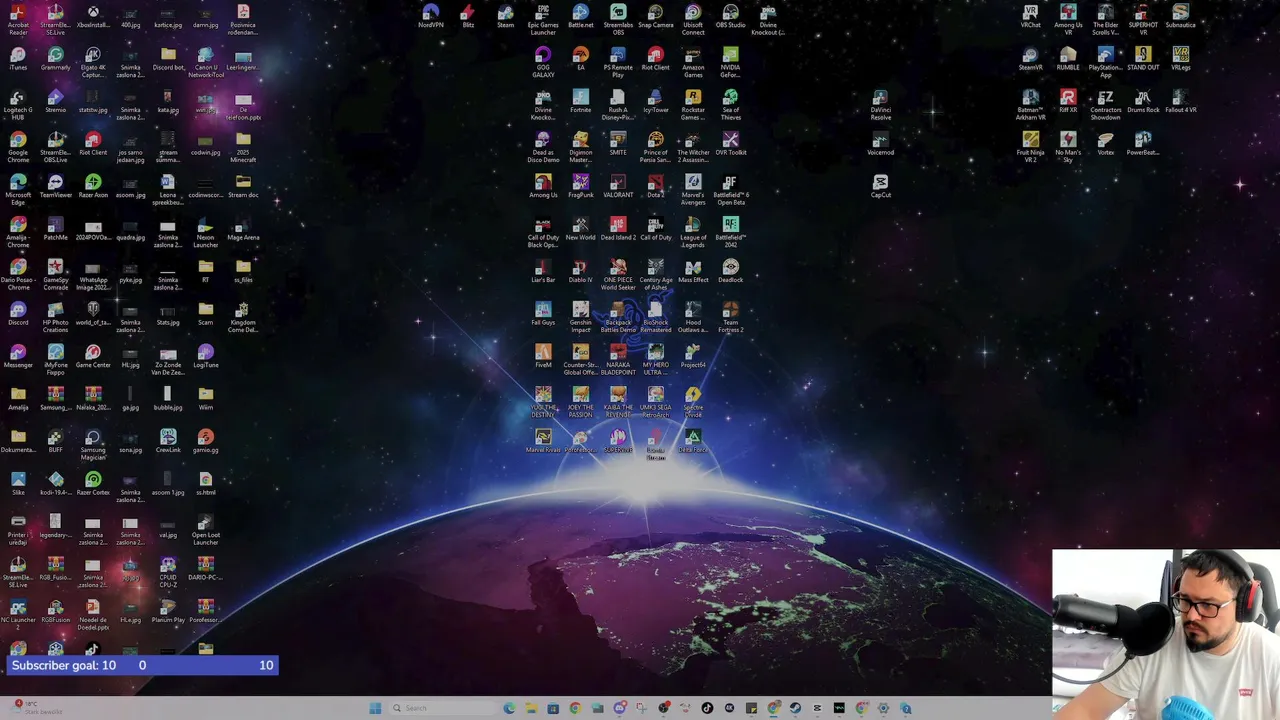Launch Stremio from the desktop
The width and height of the screenshot is (1280, 720).
coord(56,101)
